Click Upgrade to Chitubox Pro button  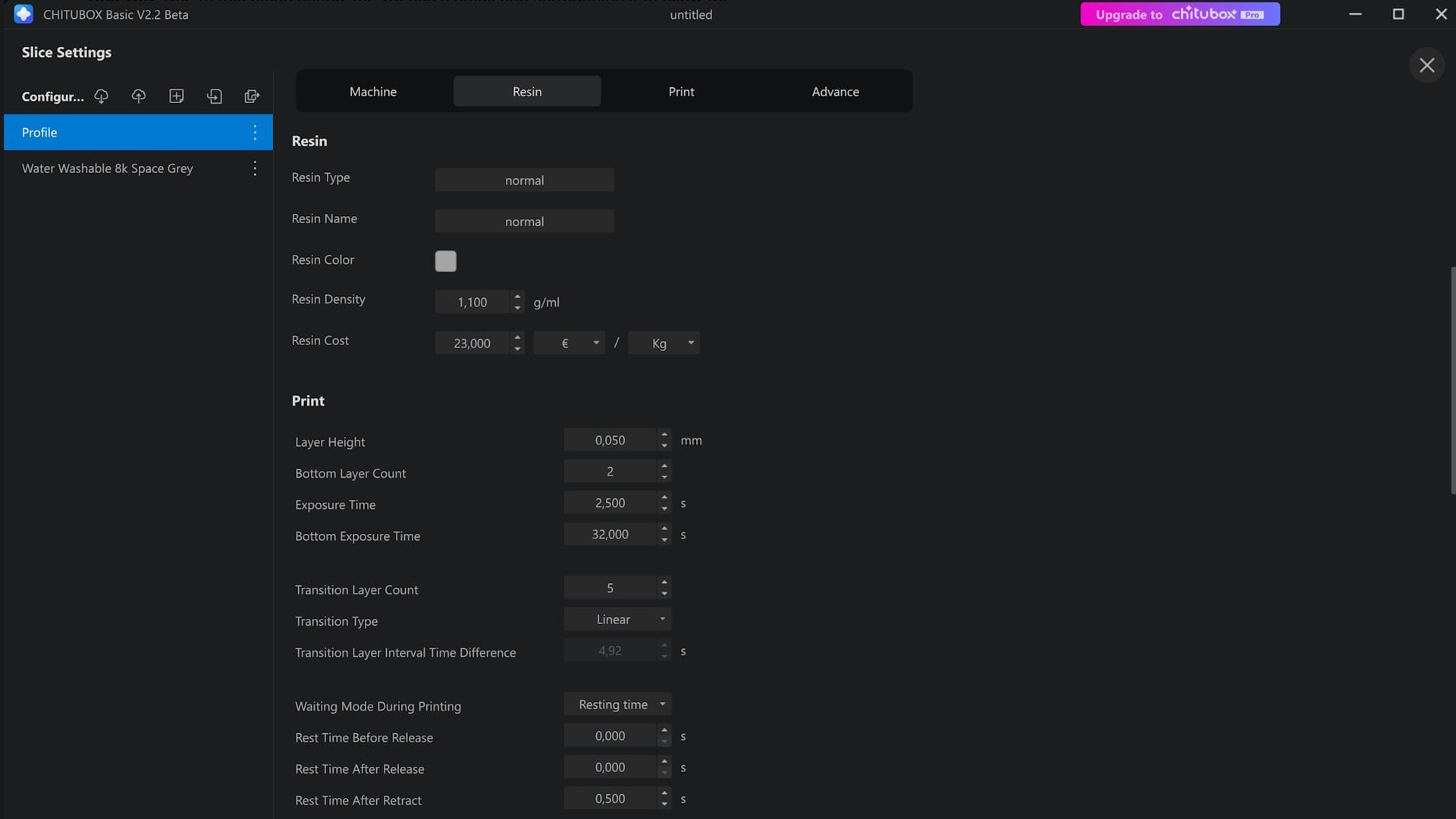[x=1179, y=14]
